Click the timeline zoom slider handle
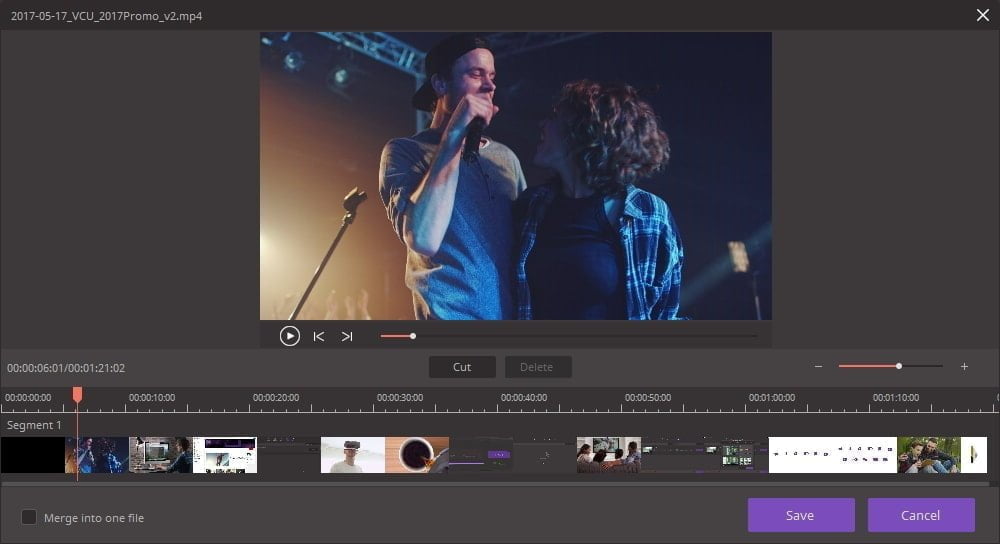 [899, 366]
